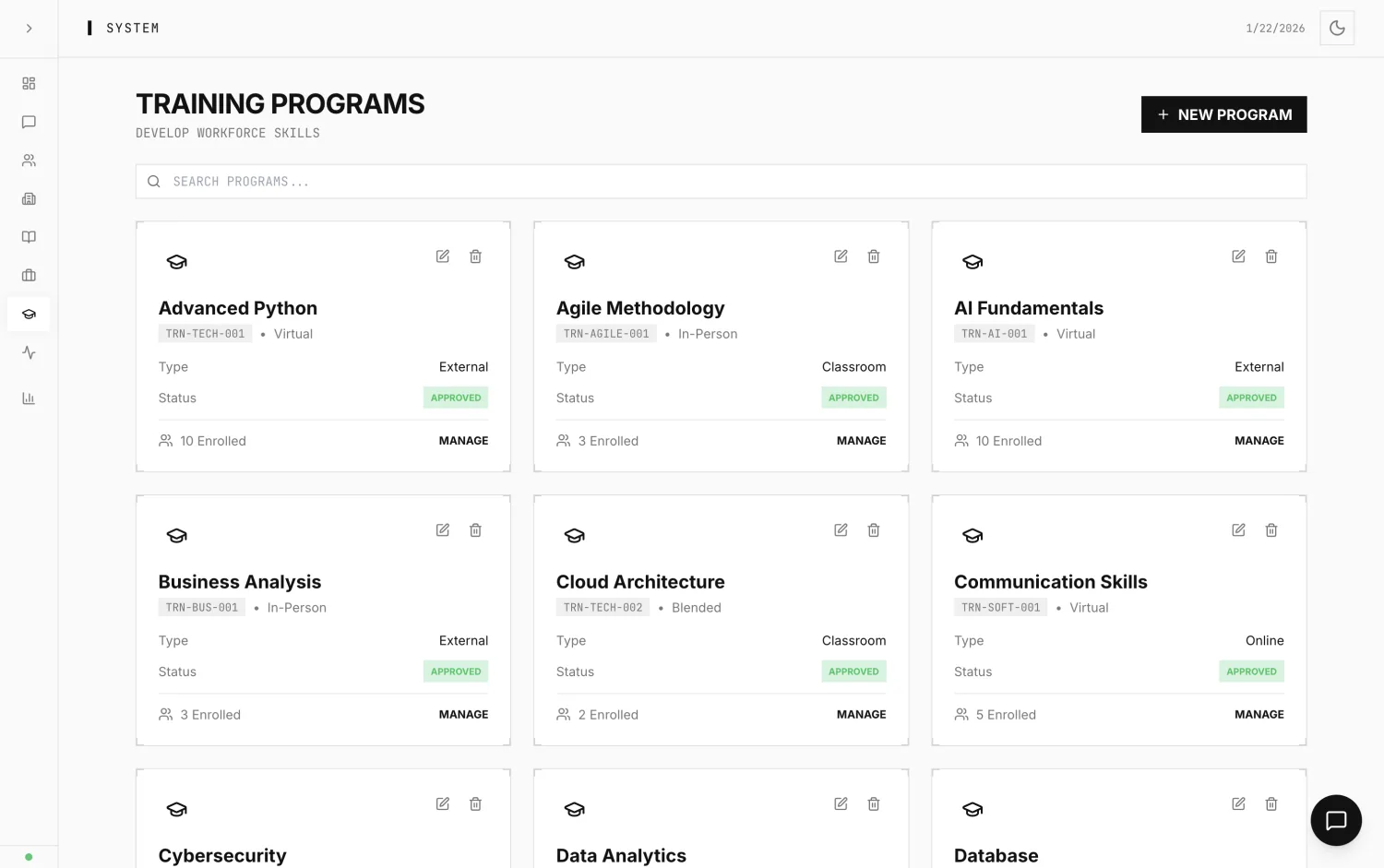
Task: Click MANAGE on Agile Methodology card
Action: pos(861,441)
